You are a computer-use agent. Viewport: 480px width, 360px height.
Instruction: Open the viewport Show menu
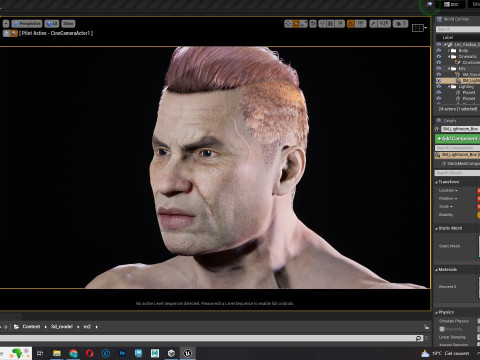68,24
